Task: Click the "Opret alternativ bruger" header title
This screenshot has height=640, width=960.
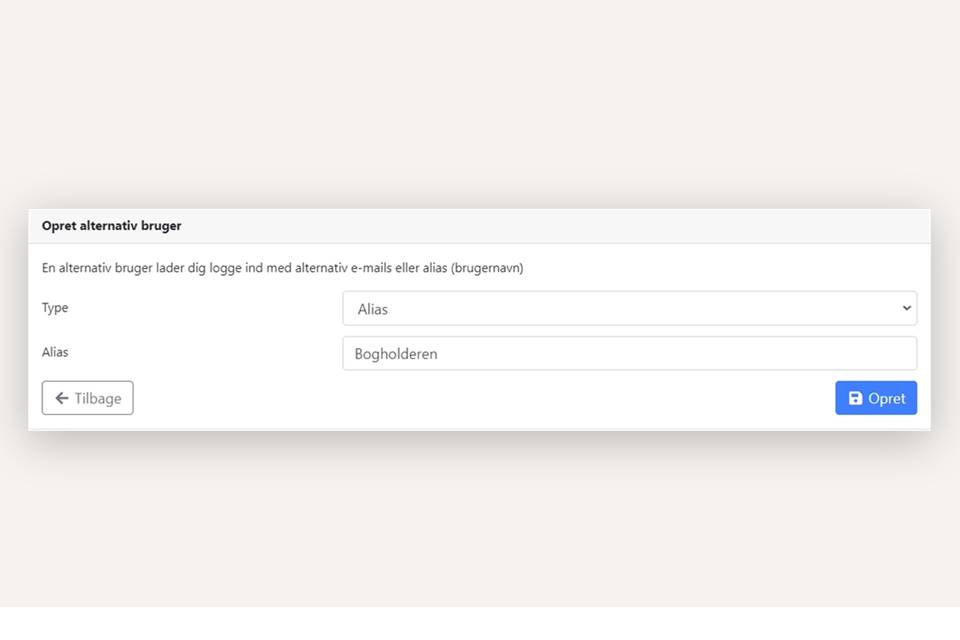Action: 112,226
